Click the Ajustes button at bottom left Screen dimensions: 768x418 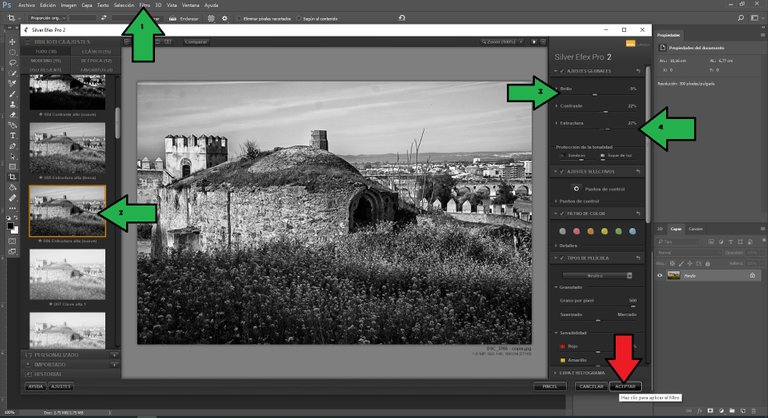tap(61, 387)
